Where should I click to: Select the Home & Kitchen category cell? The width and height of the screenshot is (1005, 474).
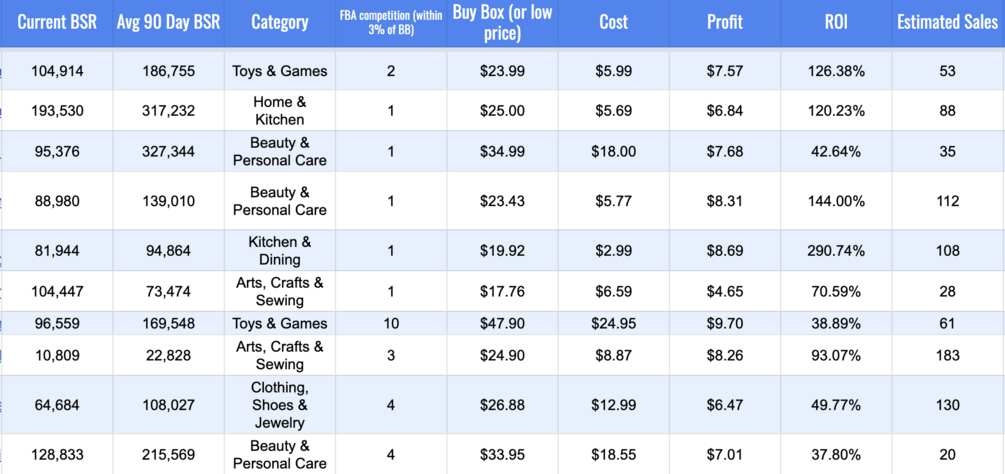coord(279,111)
